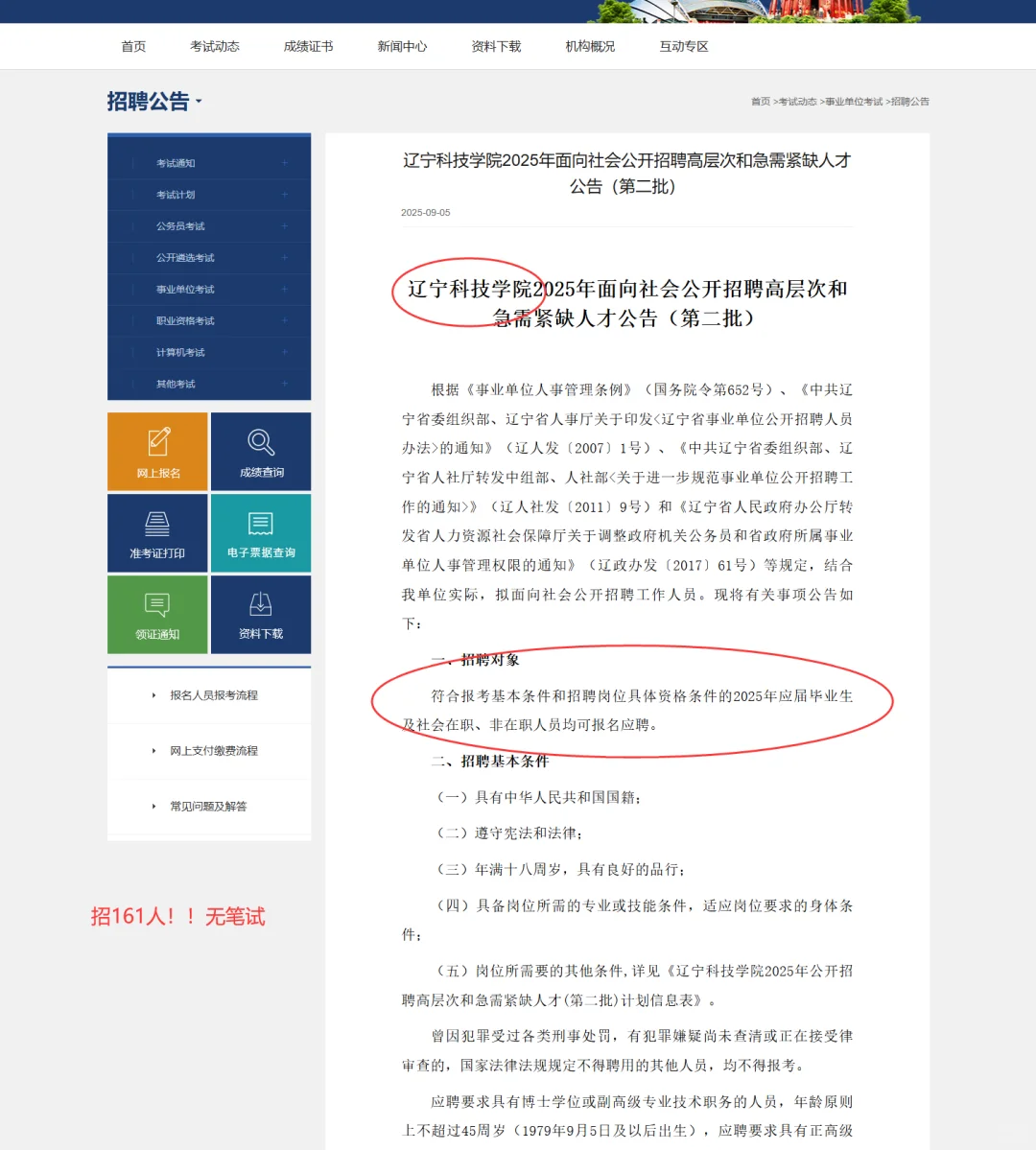Click the 网上报名 pencil icon tile

pos(157,451)
